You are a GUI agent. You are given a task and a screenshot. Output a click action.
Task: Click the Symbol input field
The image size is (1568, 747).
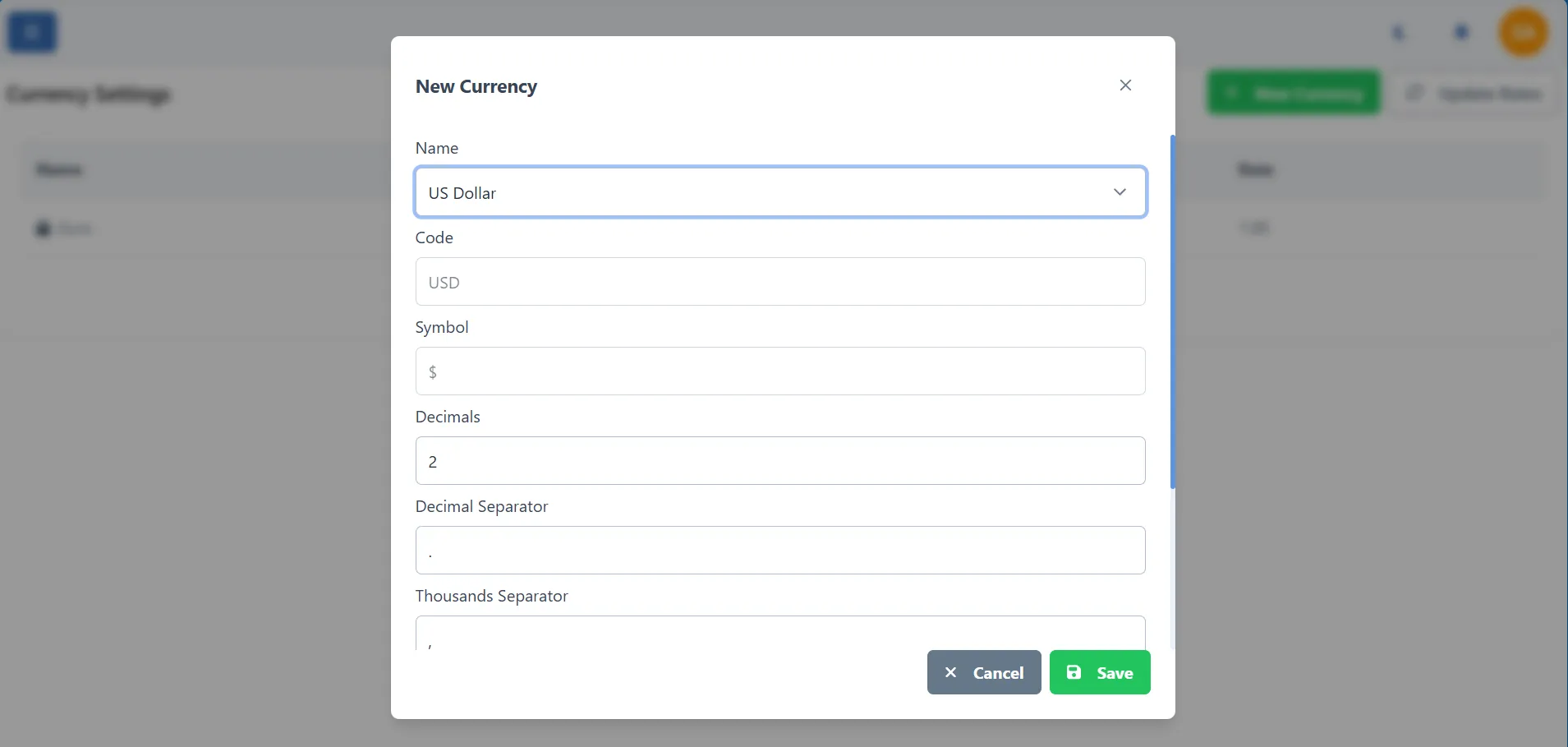pos(779,371)
